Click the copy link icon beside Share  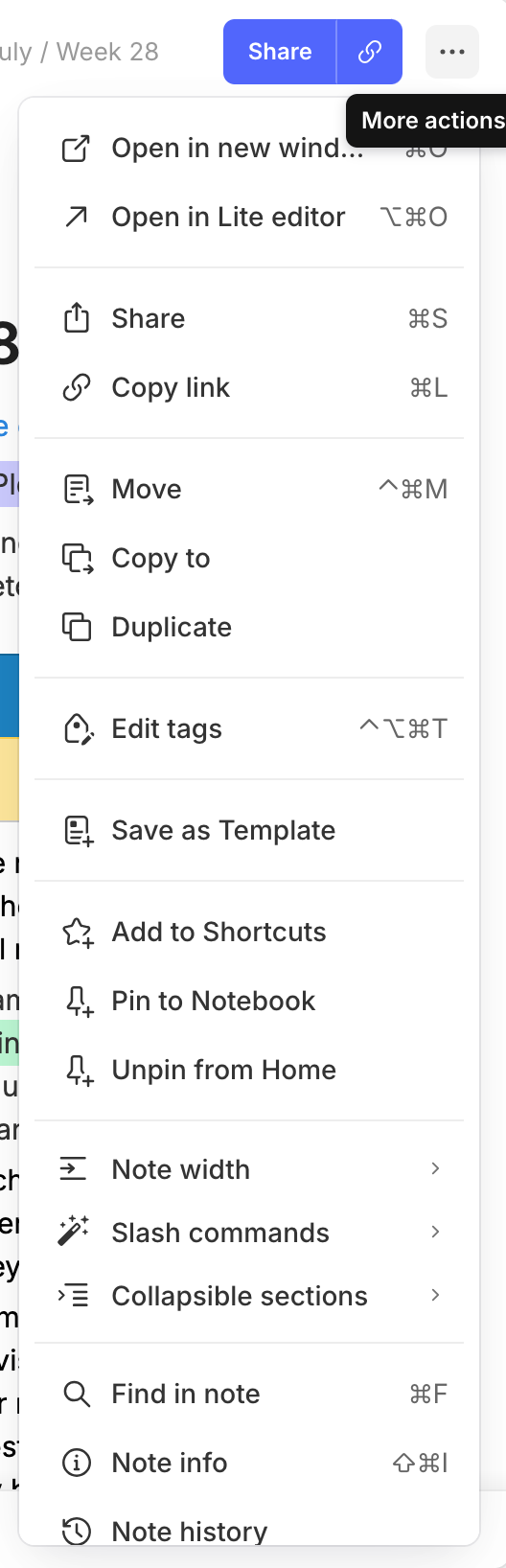370,52
